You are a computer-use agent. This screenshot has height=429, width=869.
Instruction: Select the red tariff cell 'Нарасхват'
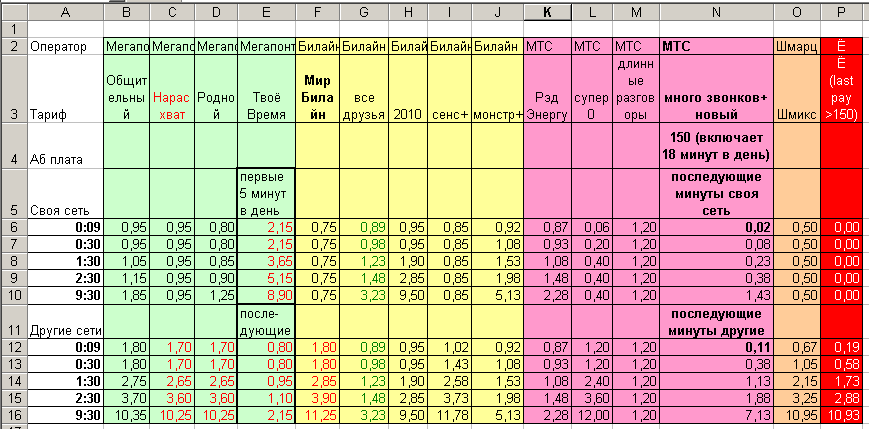click(x=172, y=89)
